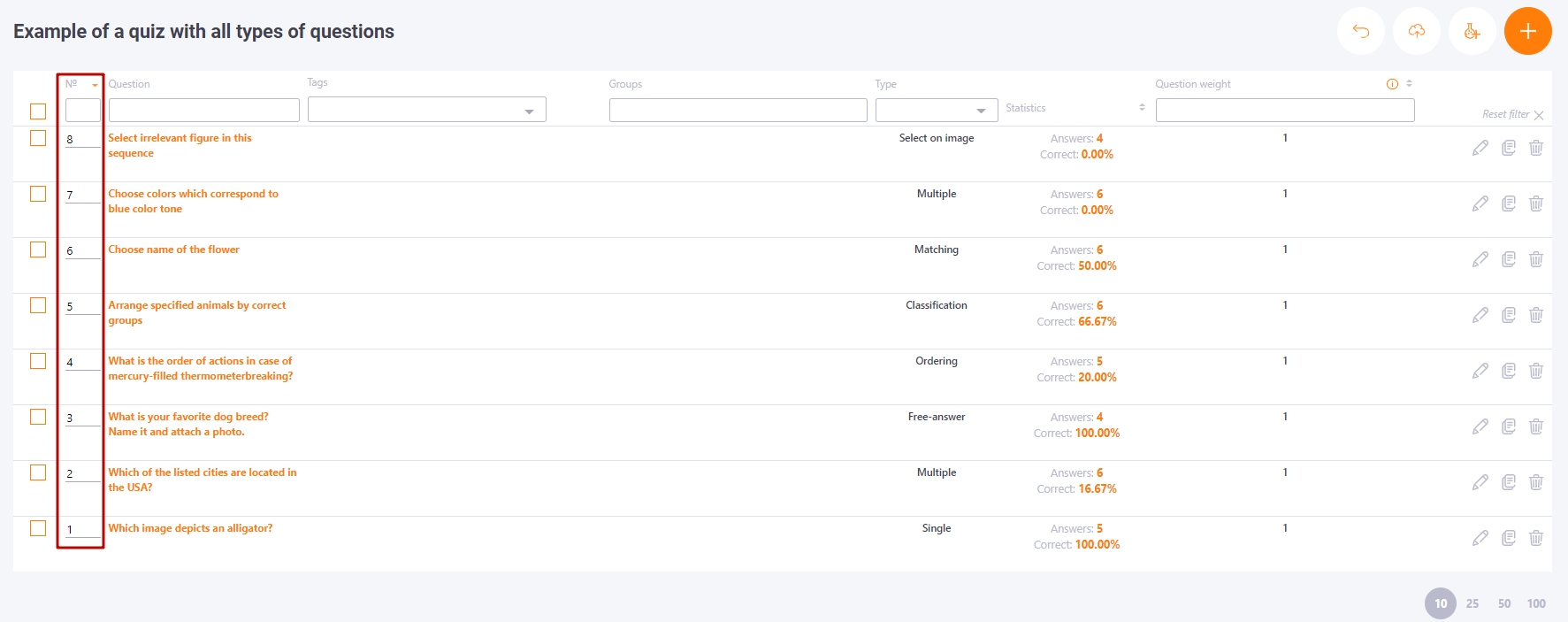Edit question 4 with the pencil icon
This screenshot has width=1568, height=622.
tap(1480, 371)
